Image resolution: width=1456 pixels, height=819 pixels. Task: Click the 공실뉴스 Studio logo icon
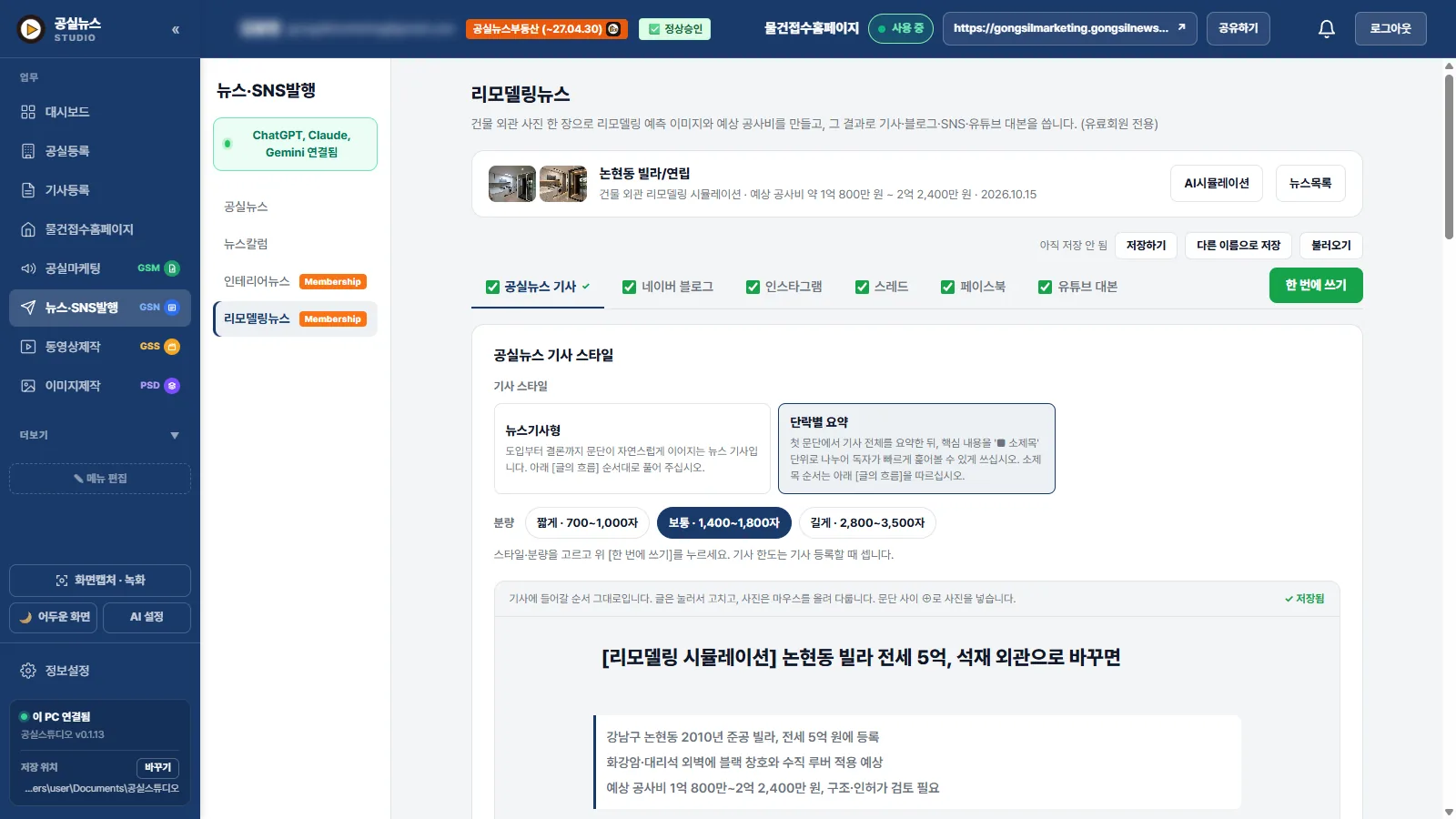tap(31, 29)
